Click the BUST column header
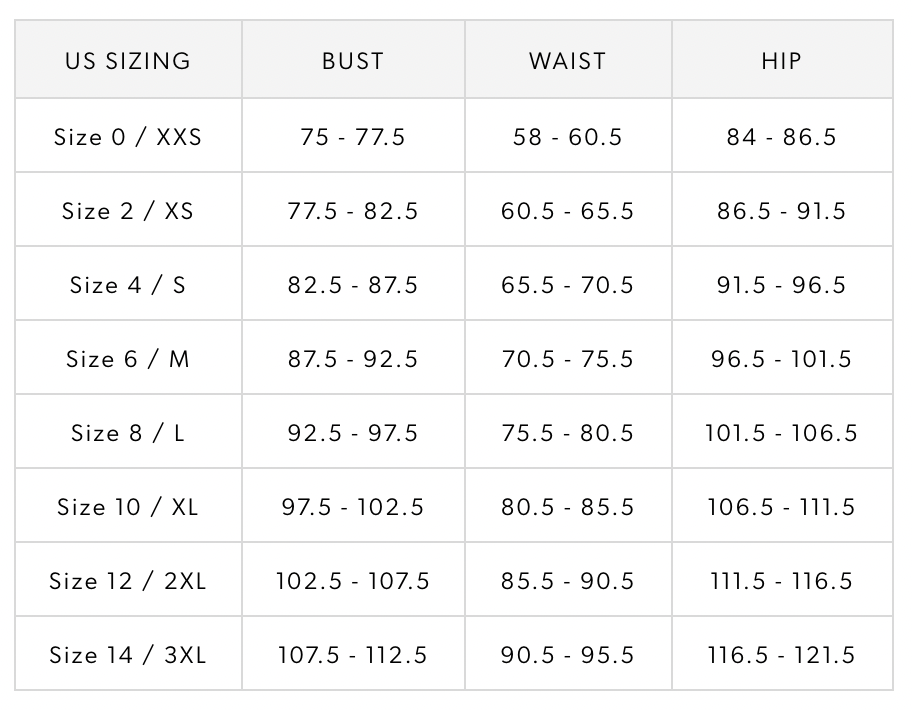Image resolution: width=912 pixels, height=710 pixels. pyautogui.click(x=353, y=61)
